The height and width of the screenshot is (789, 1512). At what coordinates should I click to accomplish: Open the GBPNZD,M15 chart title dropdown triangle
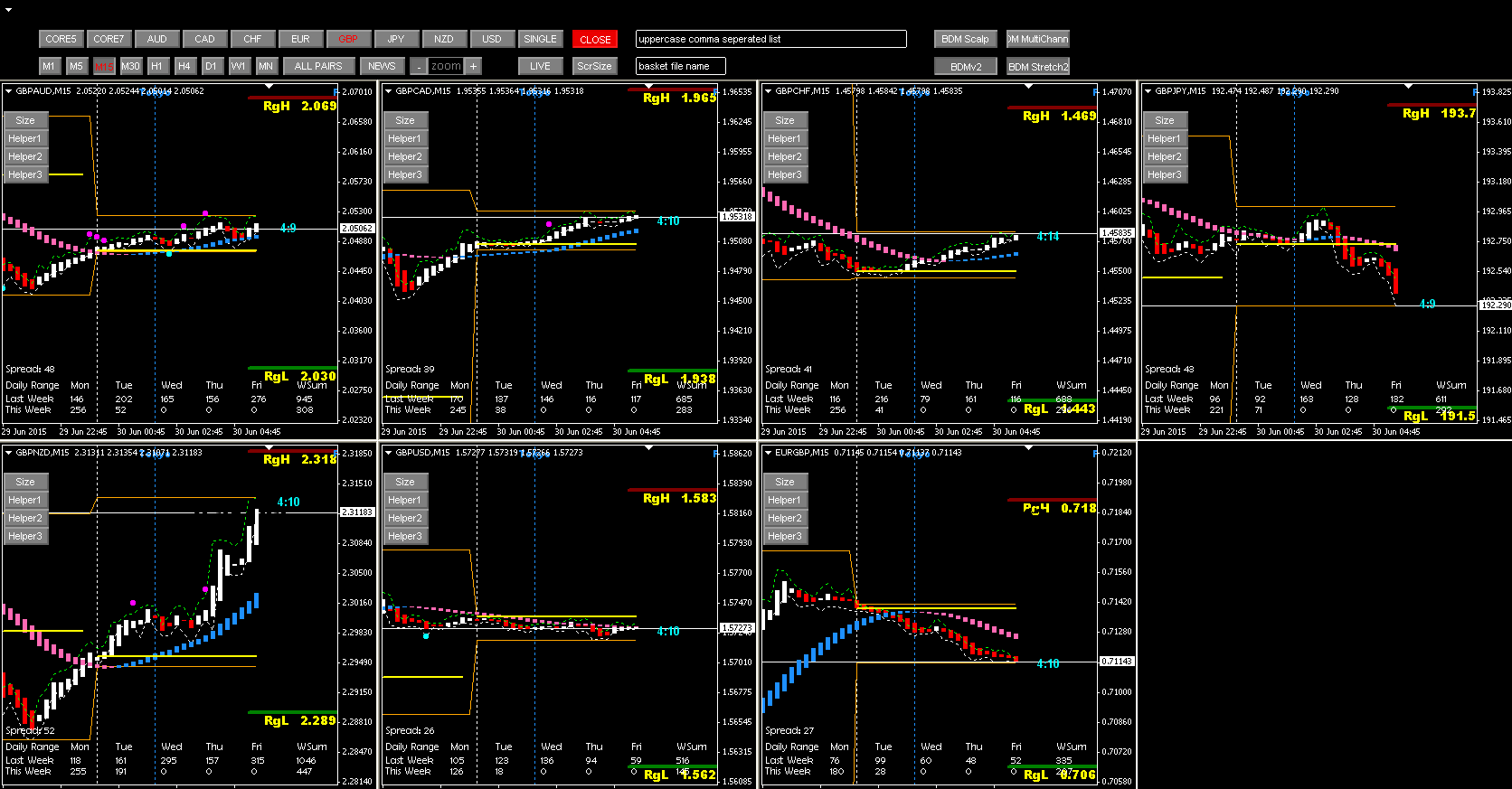click(x=8, y=452)
